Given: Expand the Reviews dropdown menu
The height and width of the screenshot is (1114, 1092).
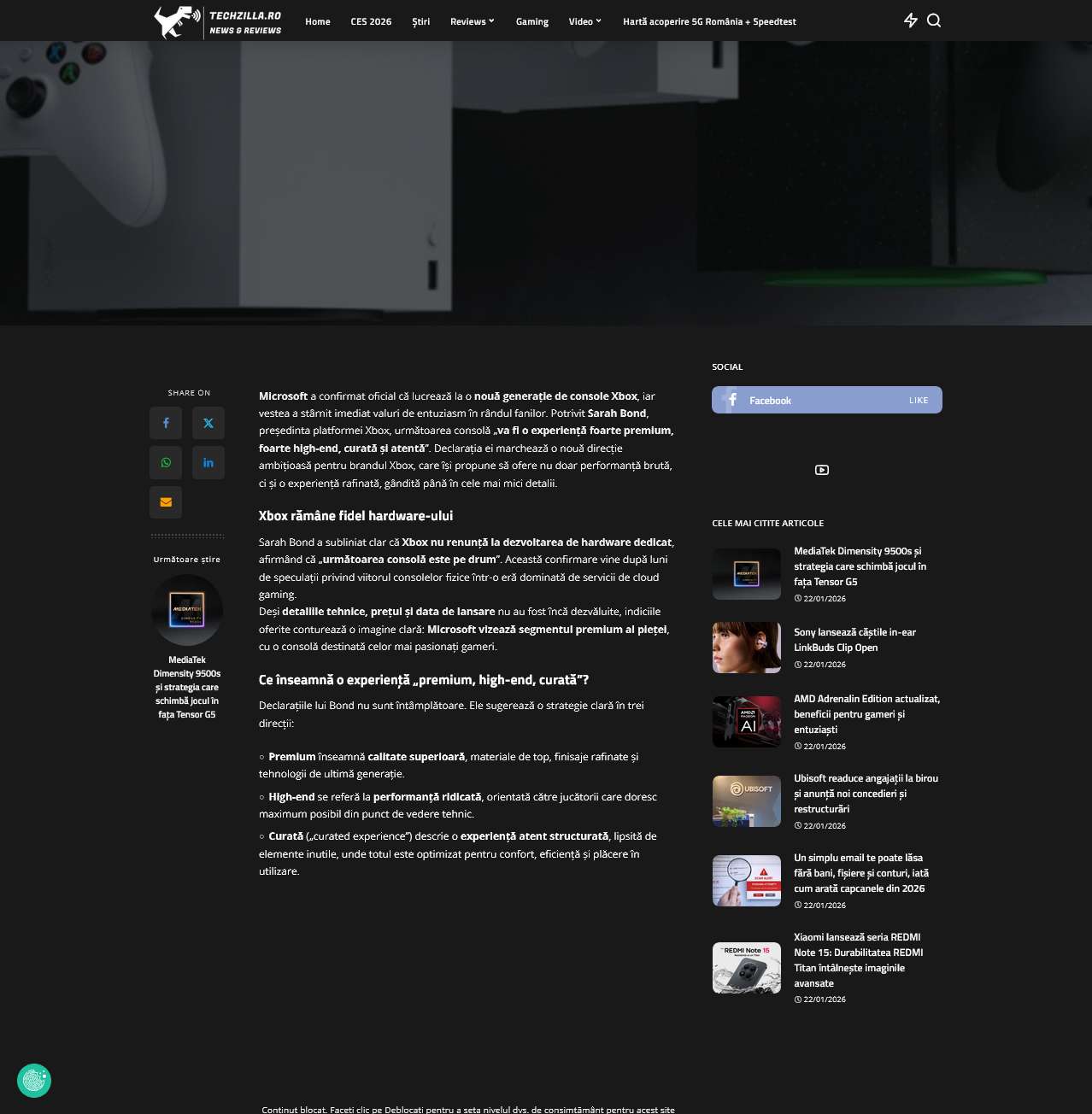Looking at the screenshot, I should pos(472,21).
